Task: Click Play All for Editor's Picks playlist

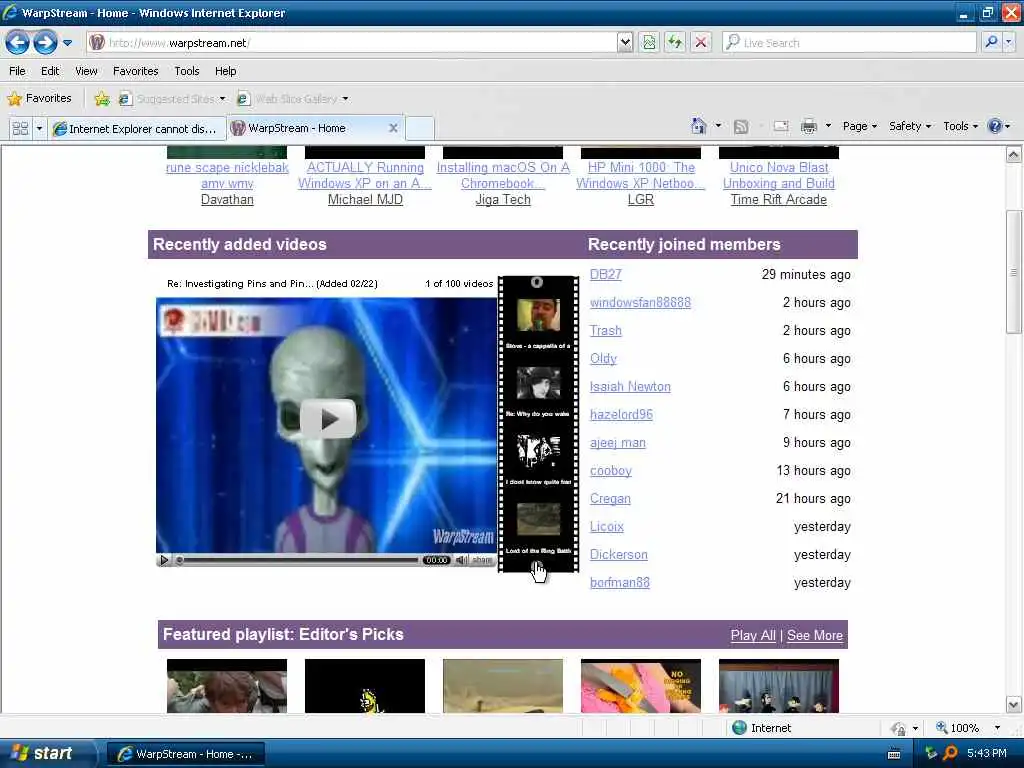Action: click(753, 635)
